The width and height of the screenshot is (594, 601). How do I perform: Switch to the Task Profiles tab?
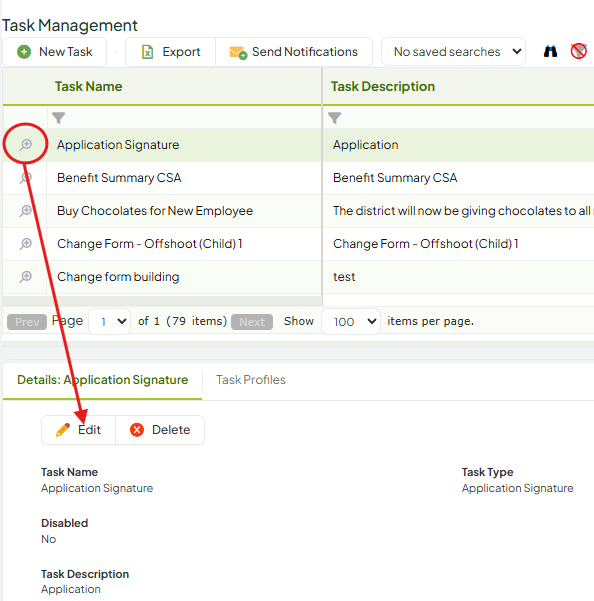(x=251, y=380)
